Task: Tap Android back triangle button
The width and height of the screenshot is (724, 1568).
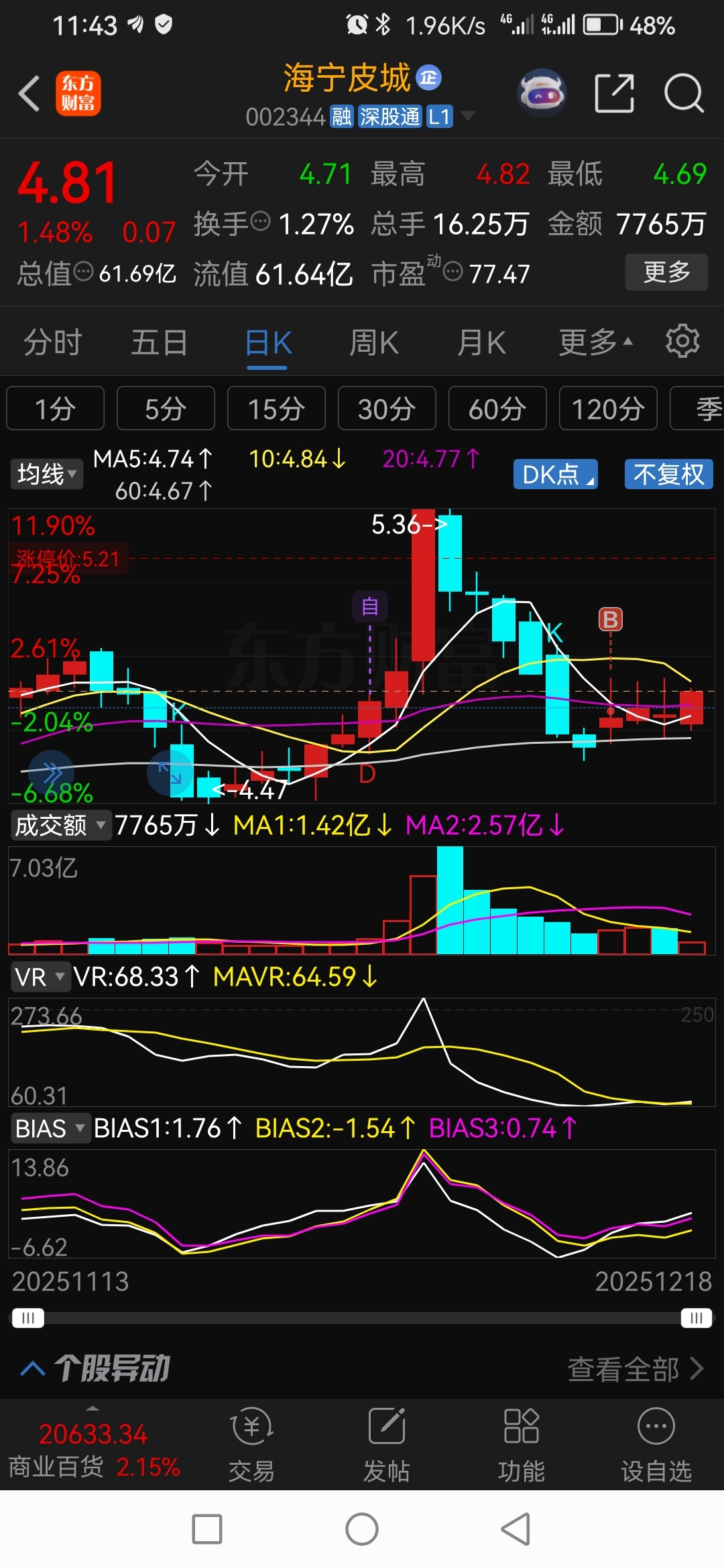Action: [x=516, y=1529]
